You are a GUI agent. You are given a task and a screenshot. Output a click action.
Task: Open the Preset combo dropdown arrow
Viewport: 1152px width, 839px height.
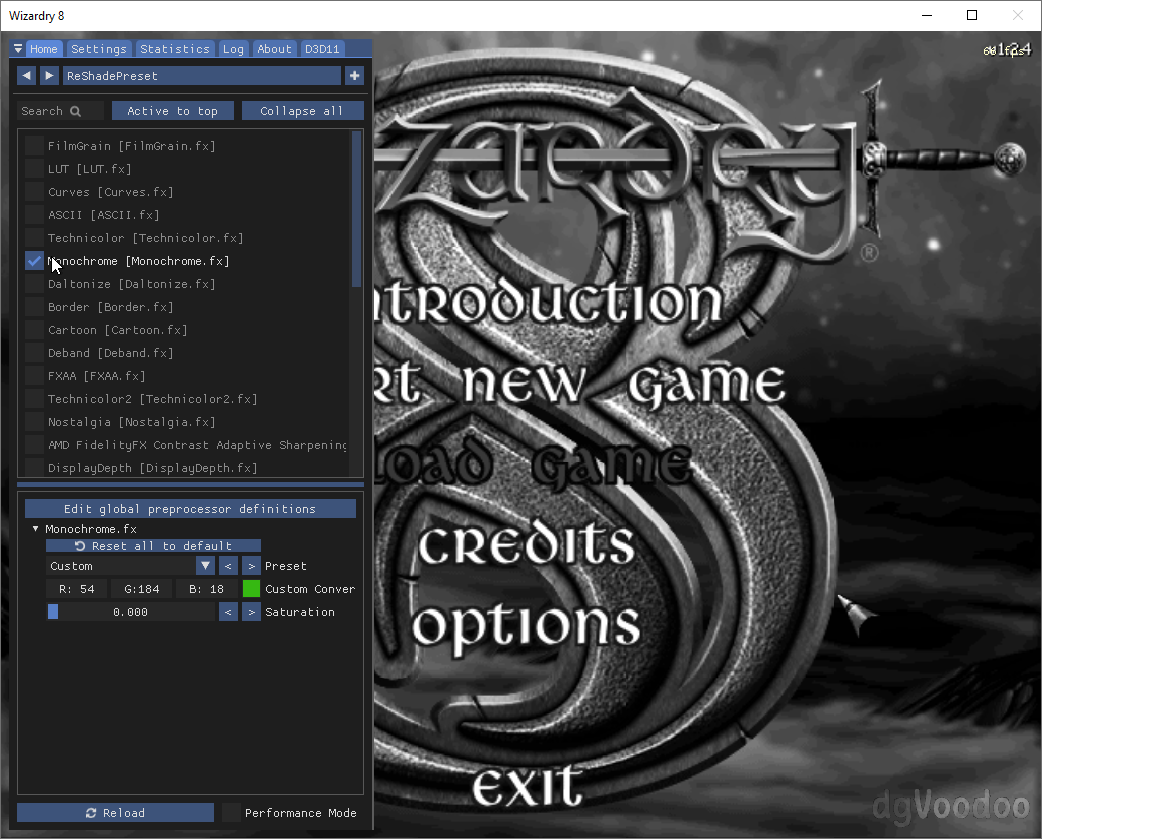tap(206, 566)
